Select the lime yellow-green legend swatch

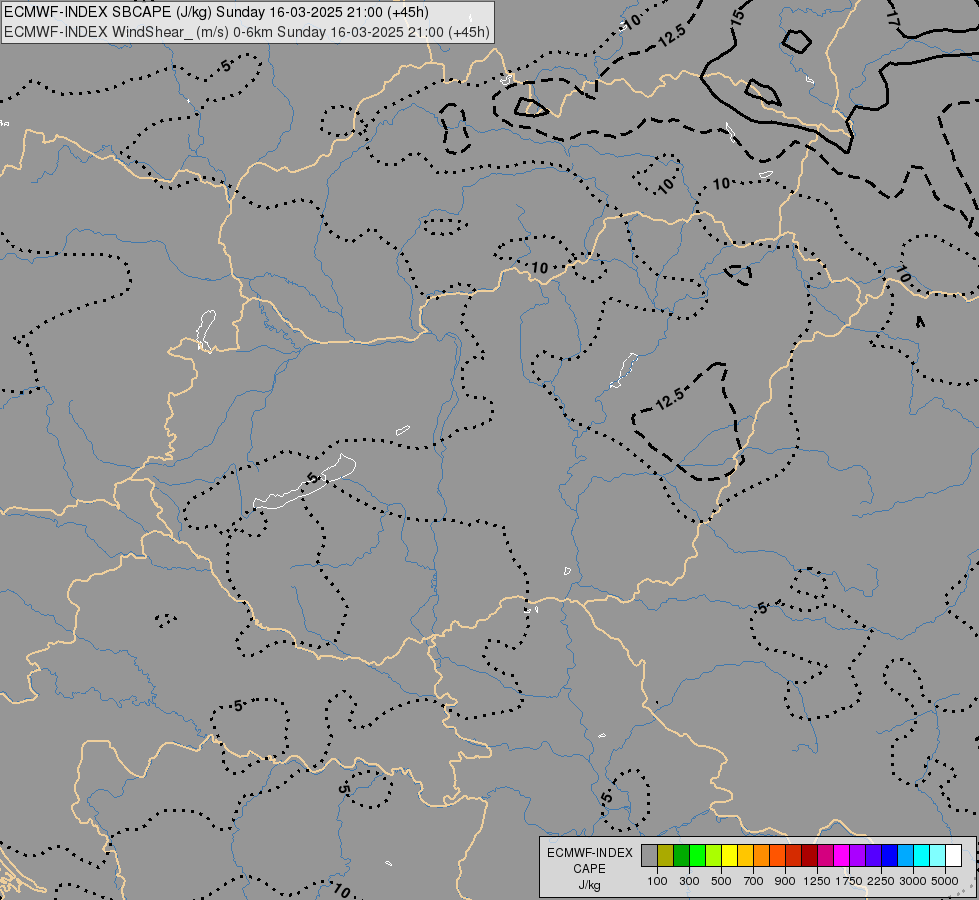point(714,855)
